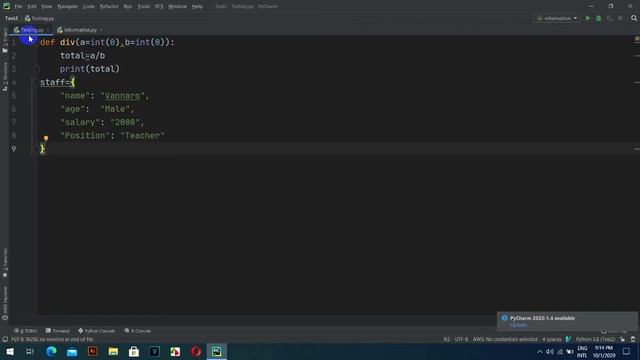
Task: Open Search Everywhere magnifier icon
Action: click(x=634, y=18)
